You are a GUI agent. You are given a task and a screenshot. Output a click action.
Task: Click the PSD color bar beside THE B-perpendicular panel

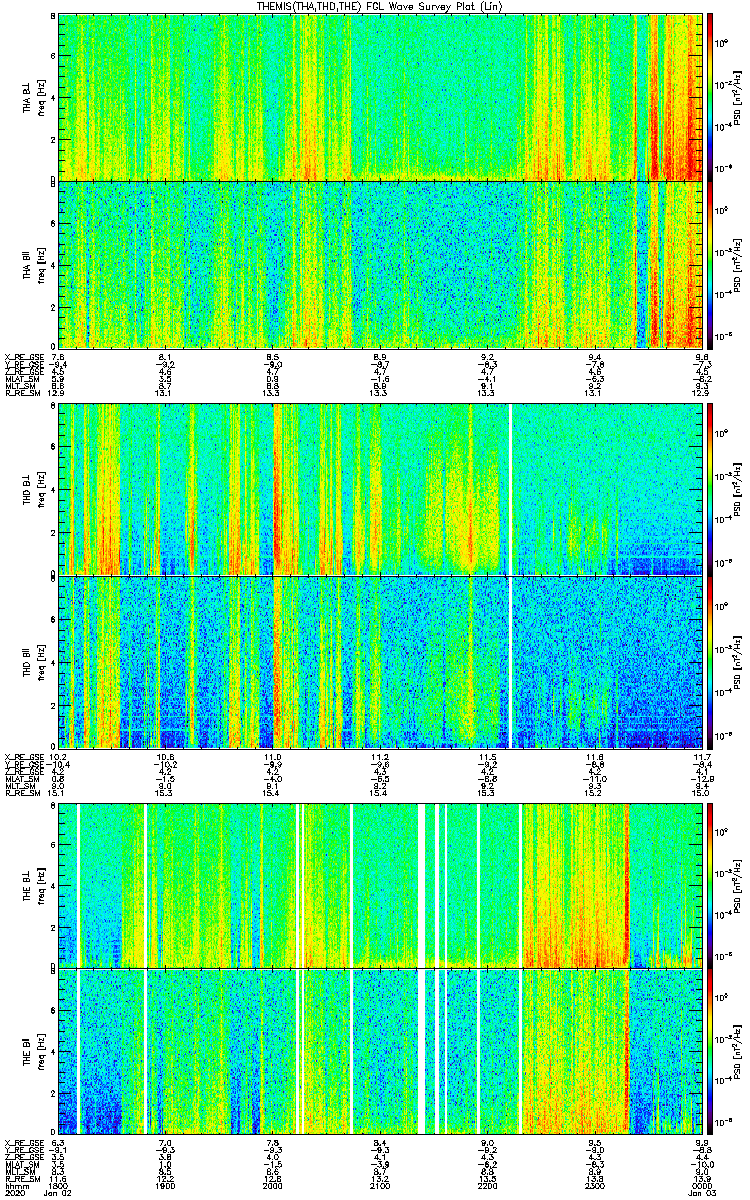710,886
